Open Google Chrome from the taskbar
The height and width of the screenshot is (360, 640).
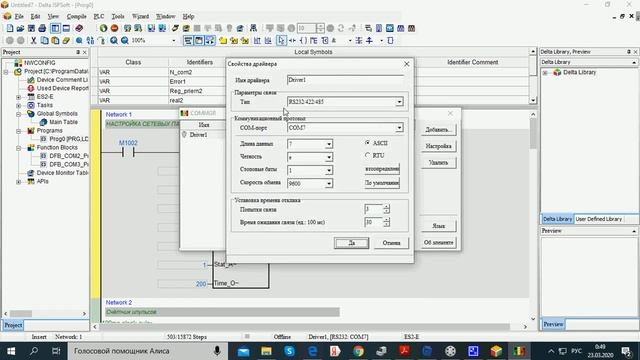358,351
